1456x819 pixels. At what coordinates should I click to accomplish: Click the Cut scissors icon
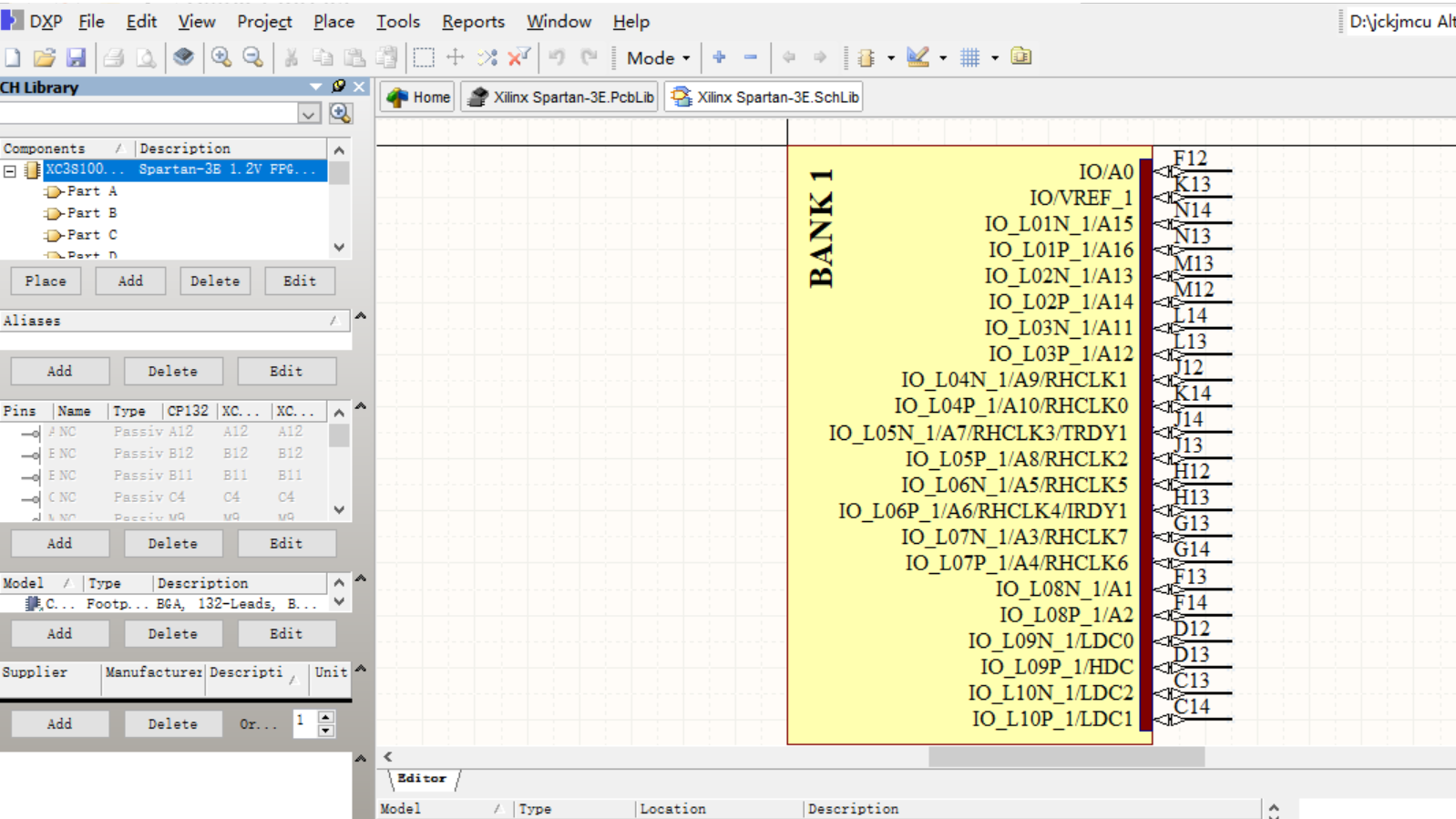(x=292, y=57)
